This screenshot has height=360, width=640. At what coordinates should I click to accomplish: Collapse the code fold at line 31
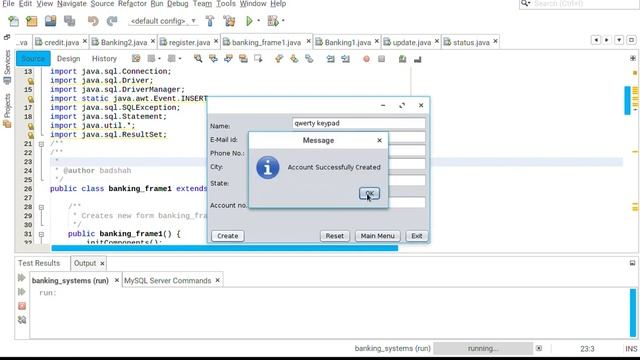[41, 234]
